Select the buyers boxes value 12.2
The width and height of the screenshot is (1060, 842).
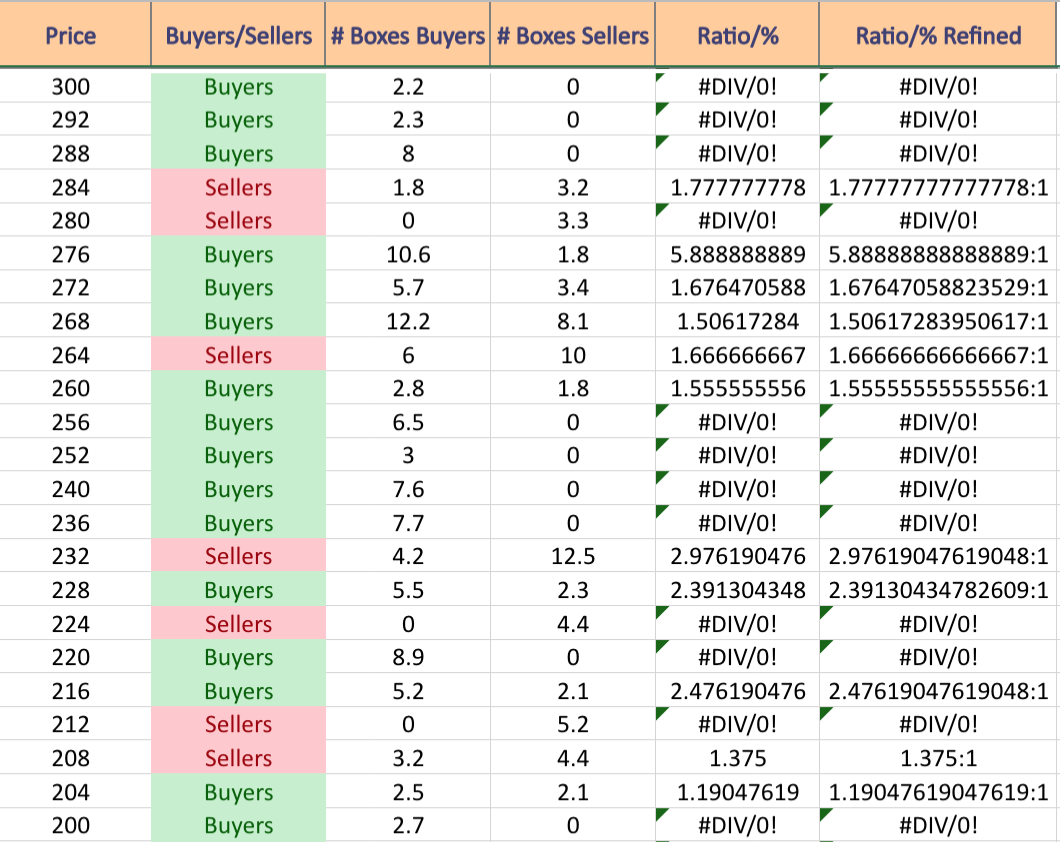(408, 321)
